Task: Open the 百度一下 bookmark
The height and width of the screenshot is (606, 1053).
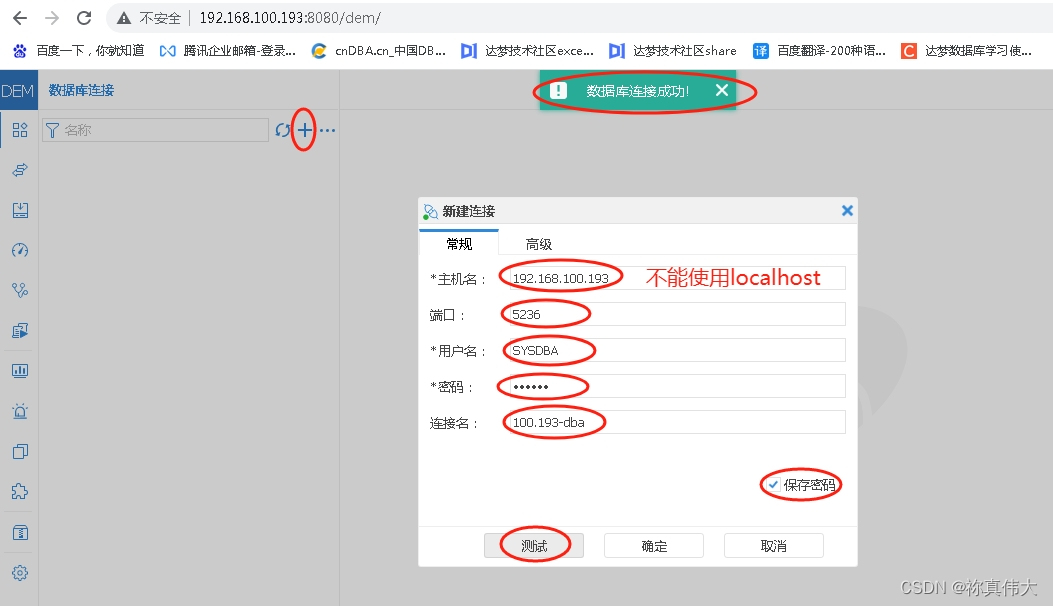Action: 79,50
